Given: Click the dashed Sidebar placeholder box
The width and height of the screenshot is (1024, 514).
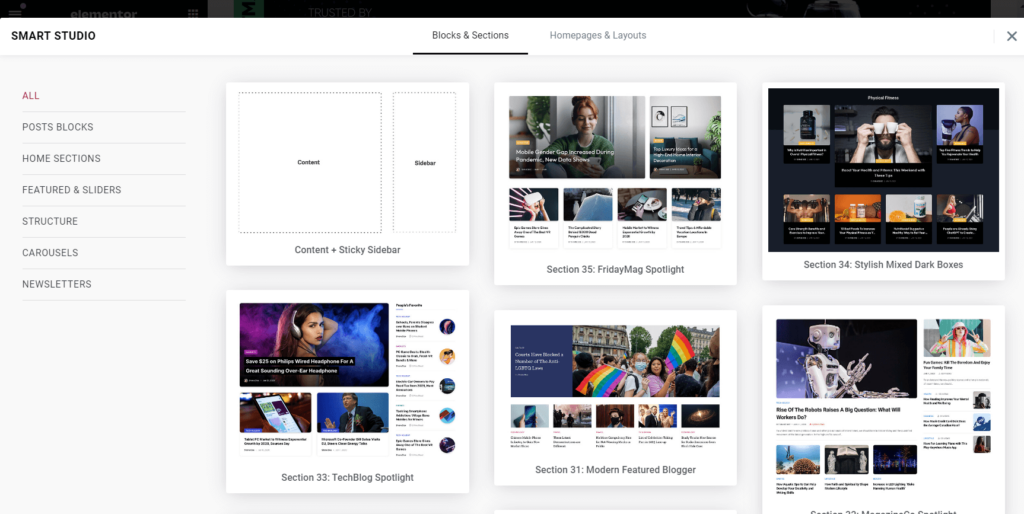Looking at the screenshot, I should 424,162.
